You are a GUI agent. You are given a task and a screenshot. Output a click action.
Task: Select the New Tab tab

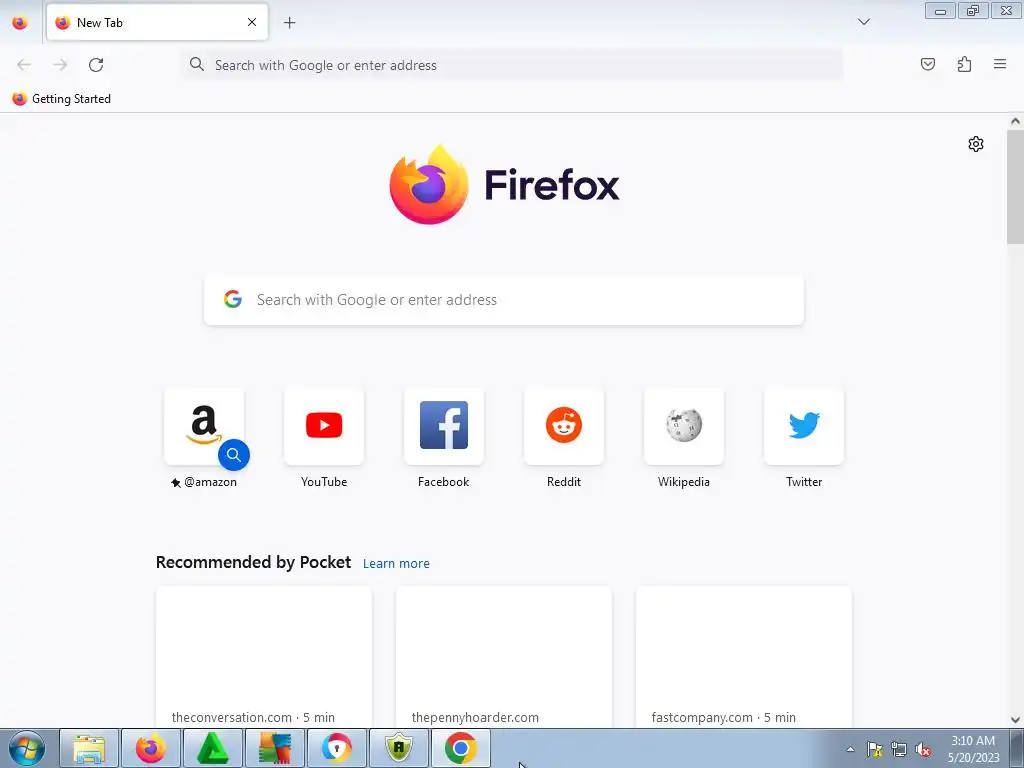point(157,22)
